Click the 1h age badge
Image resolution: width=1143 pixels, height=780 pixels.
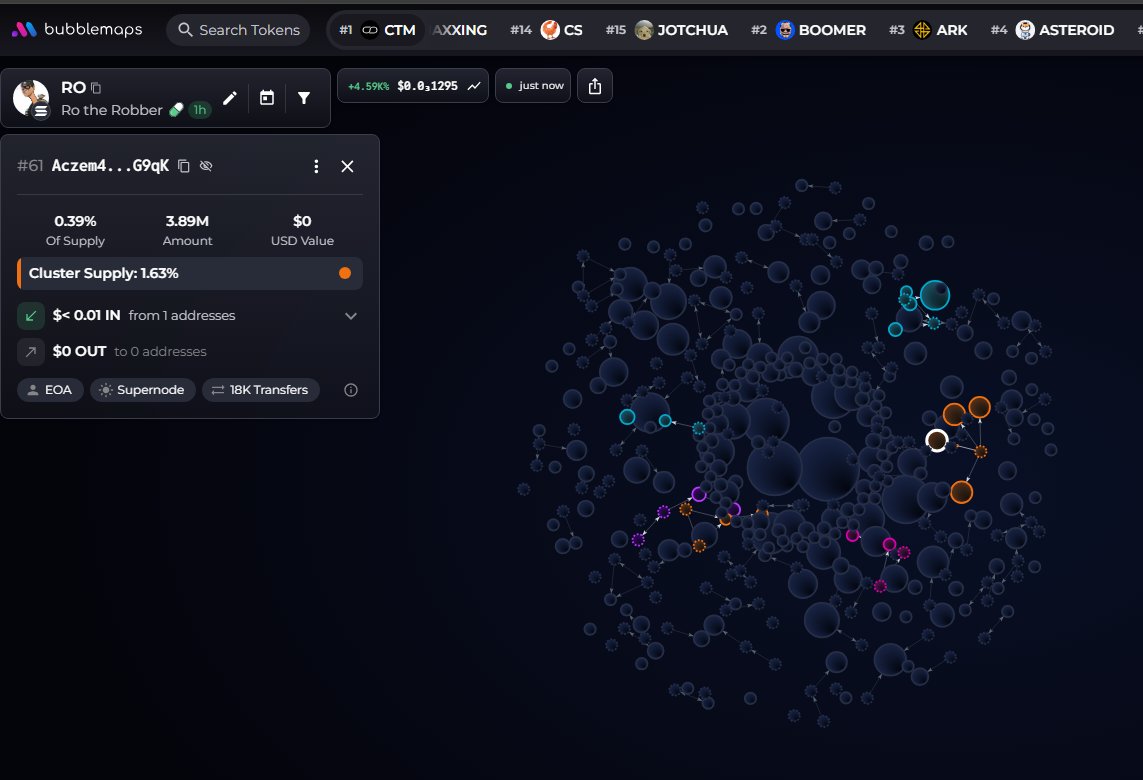[199, 110]
